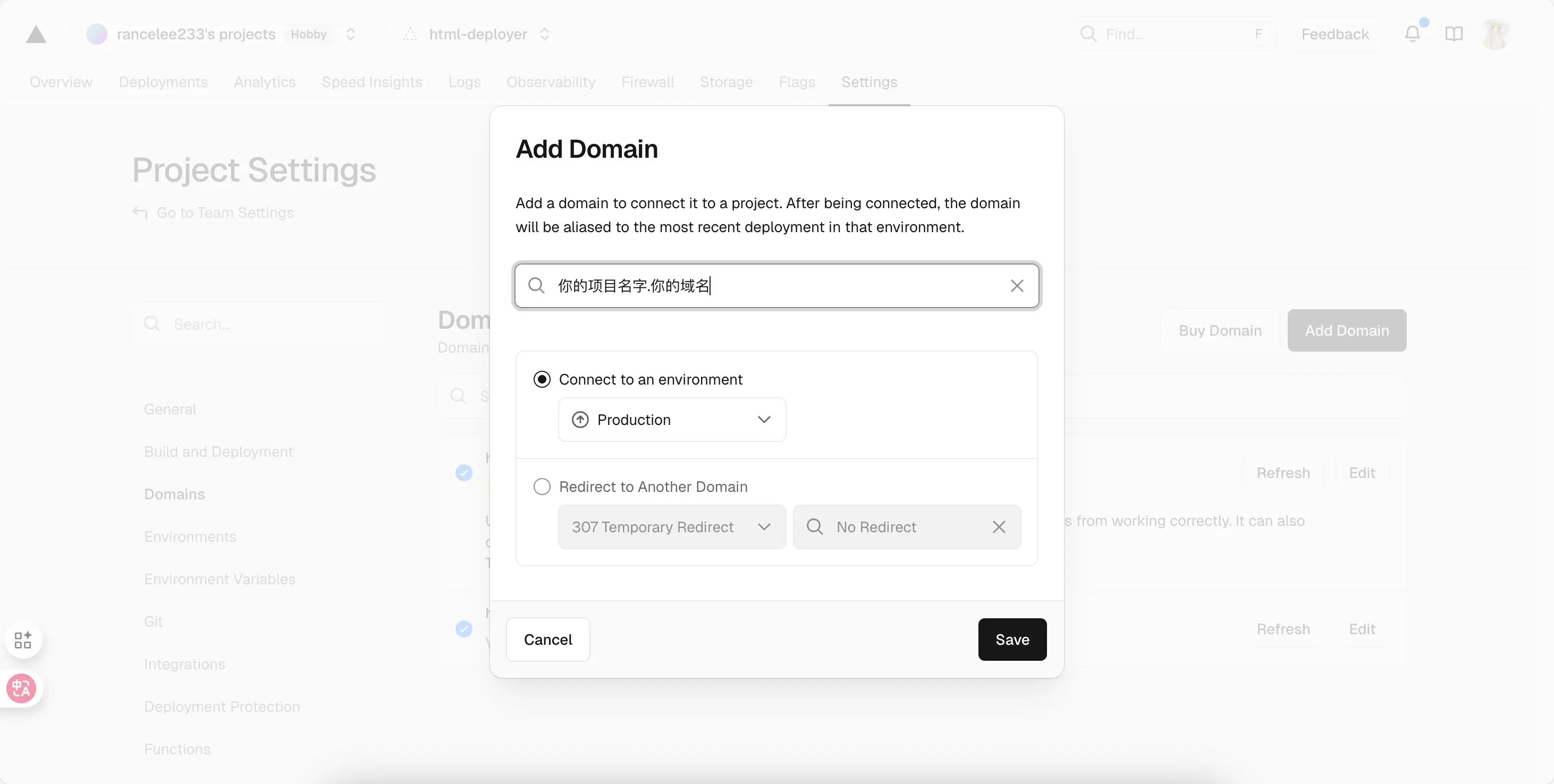The height and width of the screenshot is (784, 1554).
Task: Click the user avatar picture
Action: [x=1495, y=34]
